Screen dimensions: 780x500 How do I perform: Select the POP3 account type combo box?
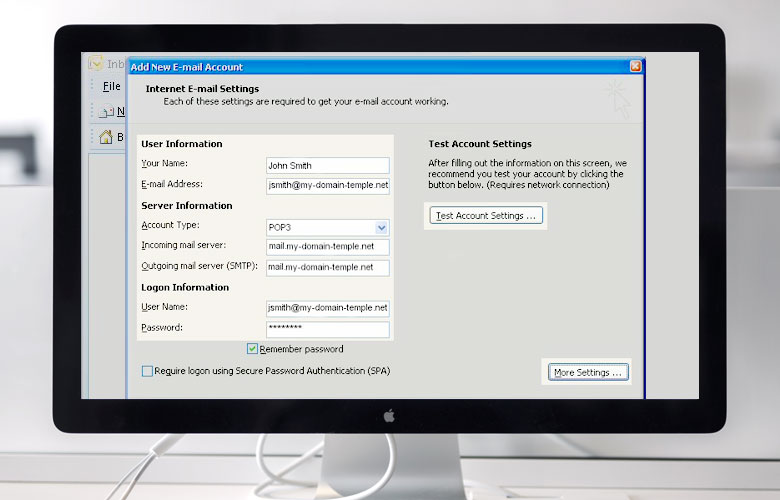coord(320,228)
